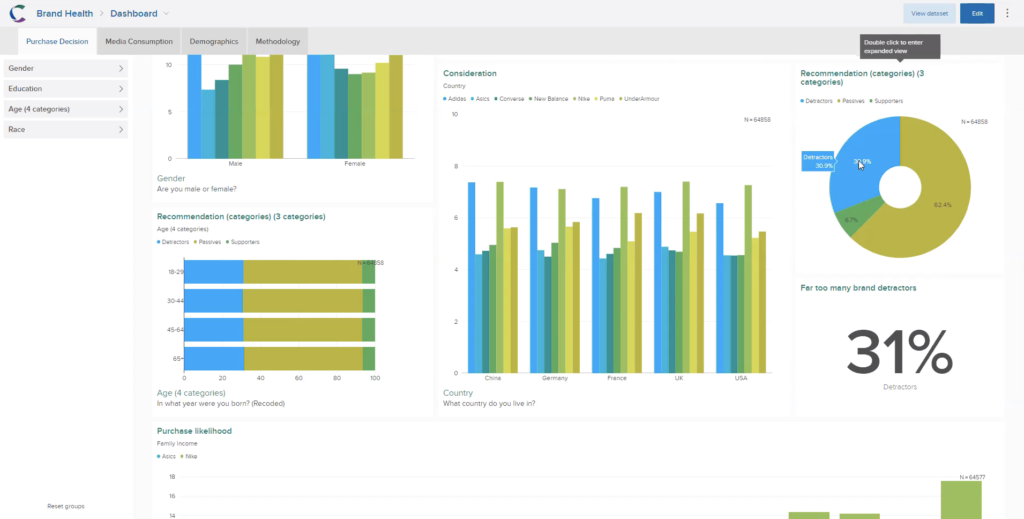Switch to the Media Consumption tab
Image resolution: width=1024 pixels, height=519 pixels.
[139, 41]
